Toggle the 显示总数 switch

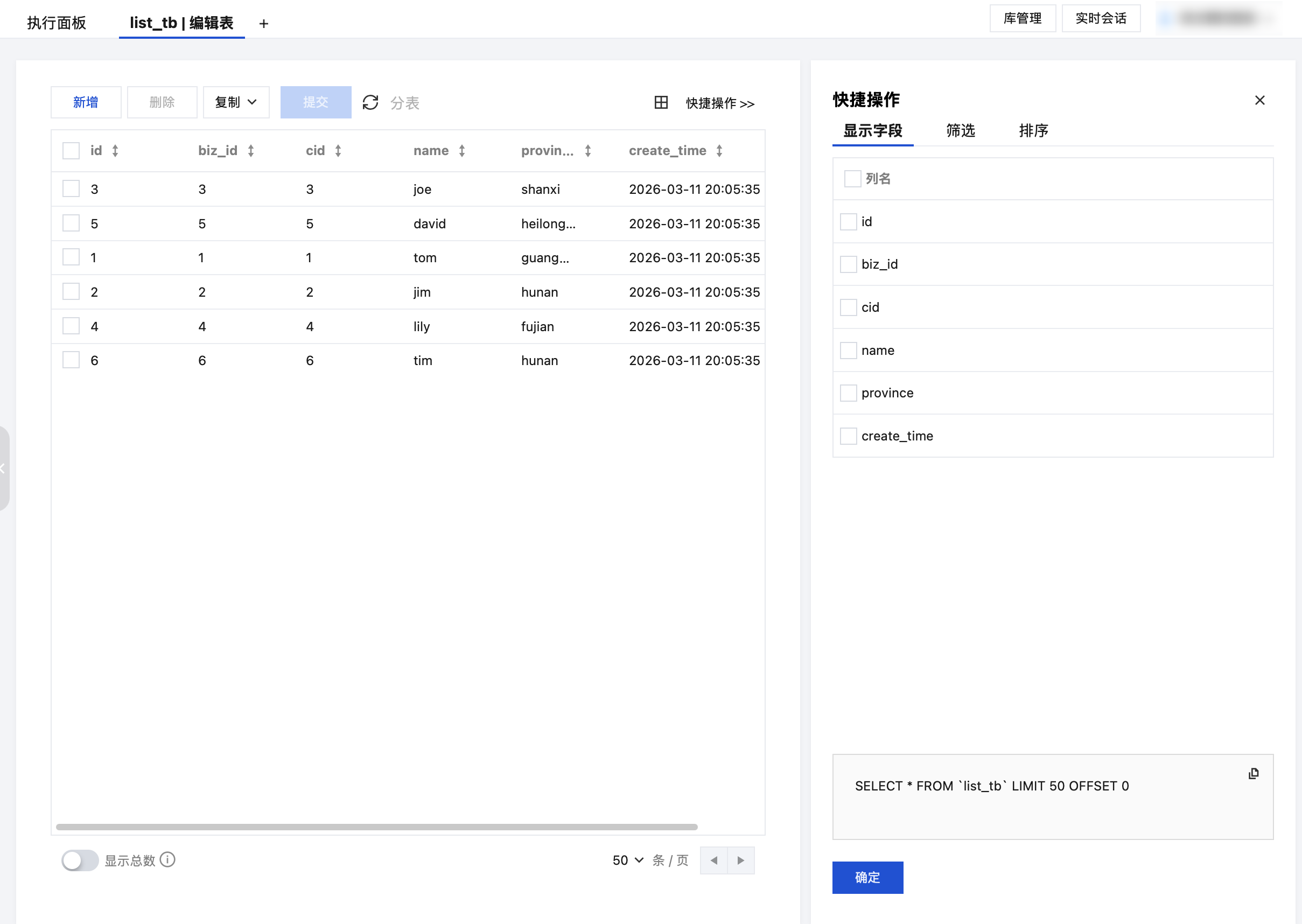[x=80, y=860]
